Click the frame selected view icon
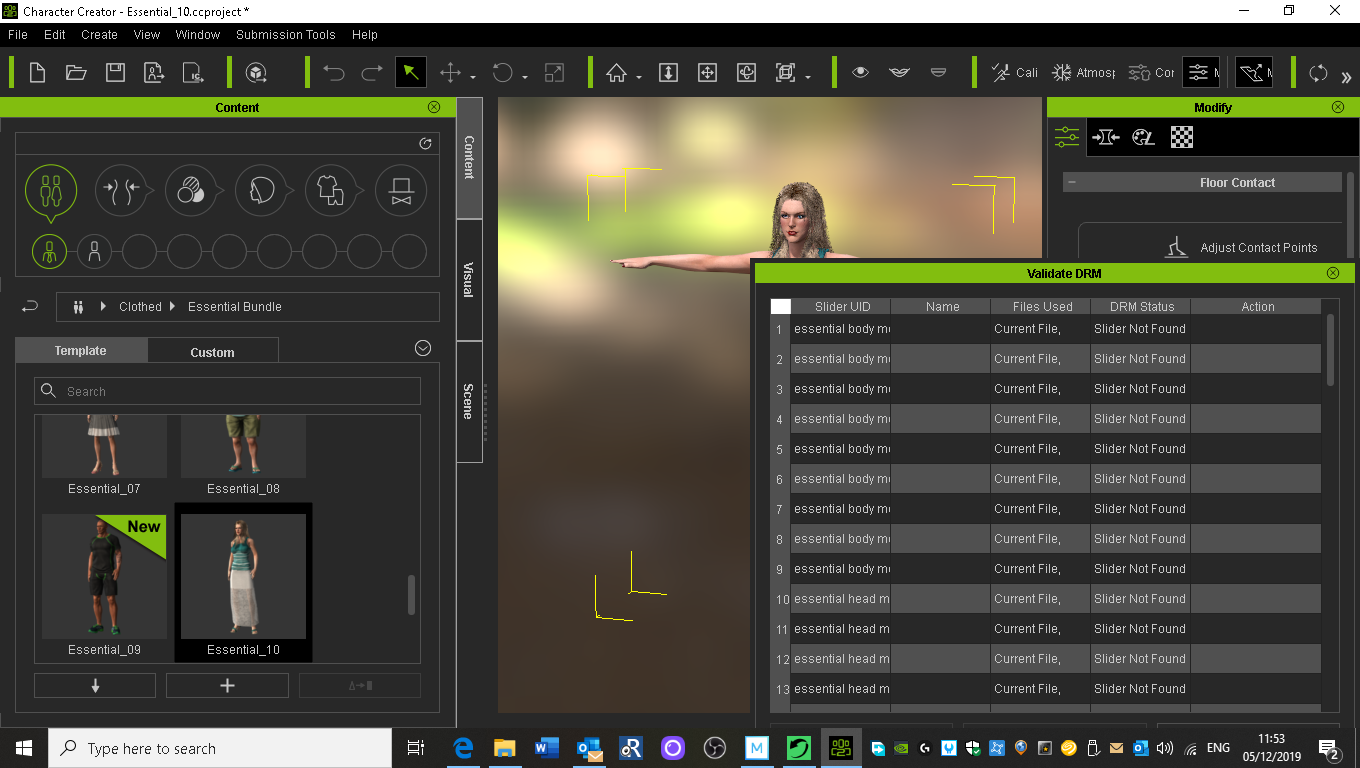Screen dimensions: 1360x768 coord(785,73)
